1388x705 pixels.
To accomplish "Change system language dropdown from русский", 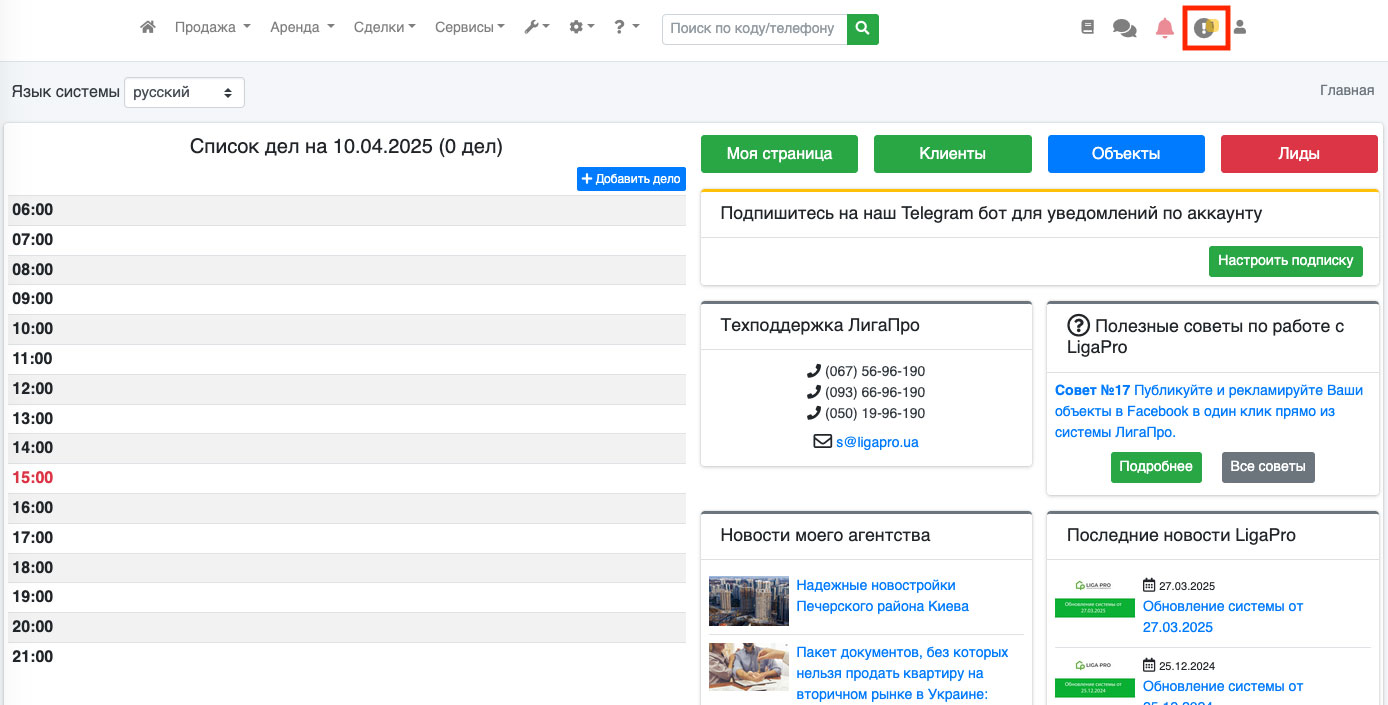I will coord(185,92).
